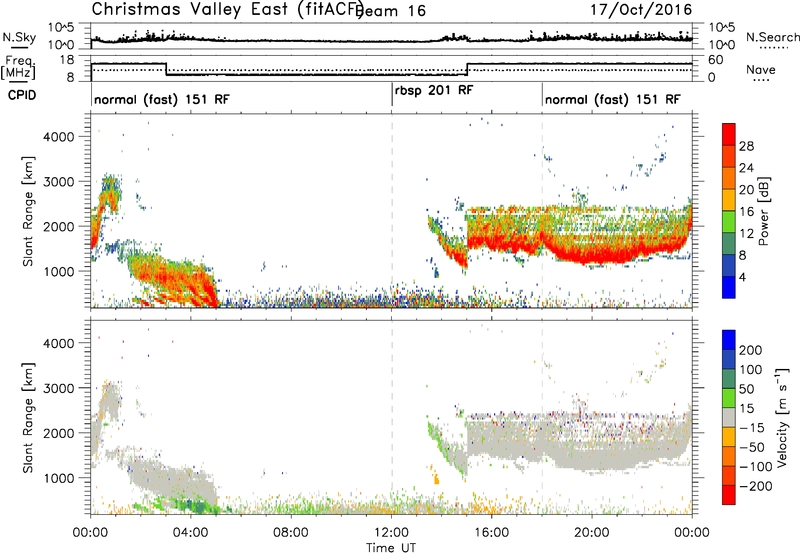Click the 'normal (fast) 151 RF' label after 18:00
This screenshot has height=554, width=800.
point(612,99)
